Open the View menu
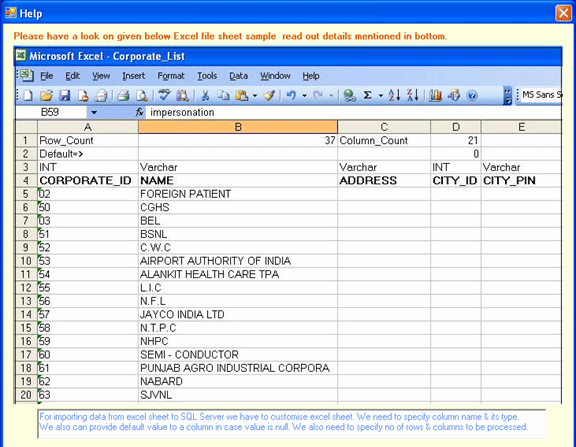The height and width of the screenshot is (447, 576). [101, 76]
